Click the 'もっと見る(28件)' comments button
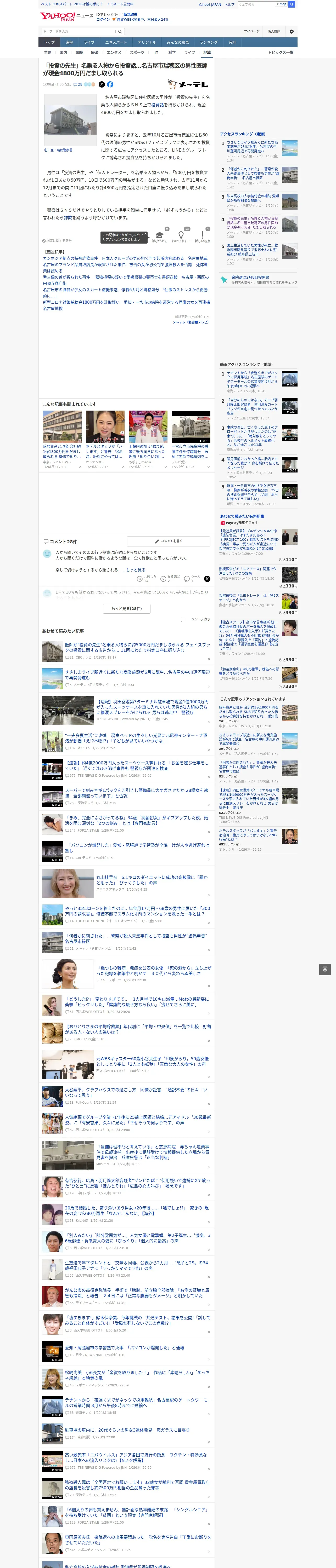The width and height of the screenshot is (336, 1568). pyautogui.click(x=126, y=609)
